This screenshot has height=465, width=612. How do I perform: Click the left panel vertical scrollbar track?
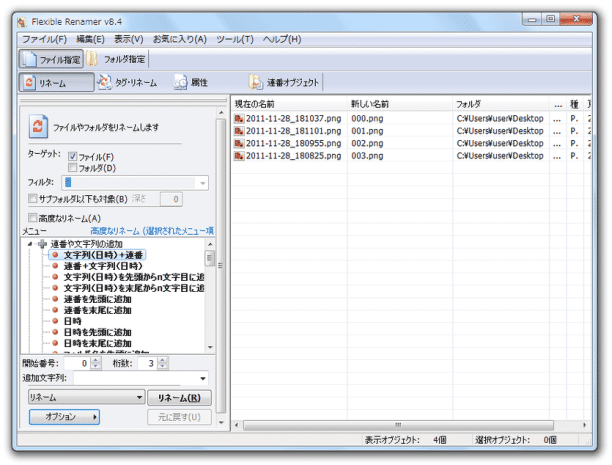[221, 266]
